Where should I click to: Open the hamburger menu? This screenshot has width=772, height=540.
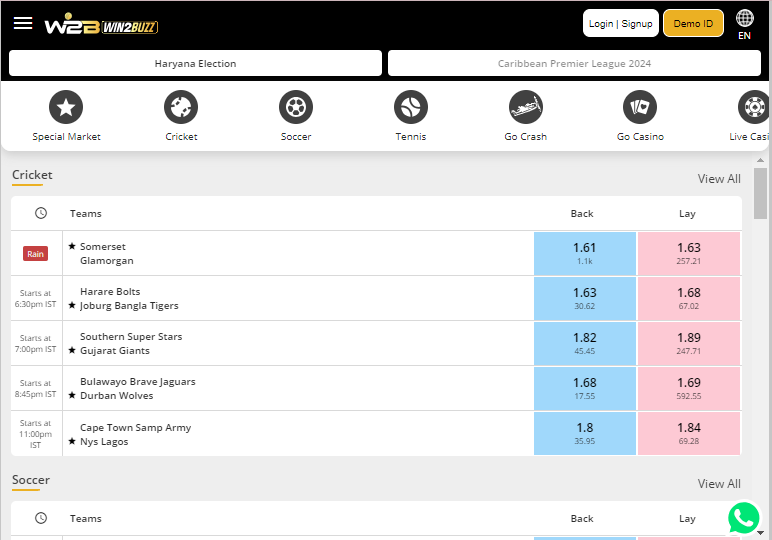coord(23,23)
